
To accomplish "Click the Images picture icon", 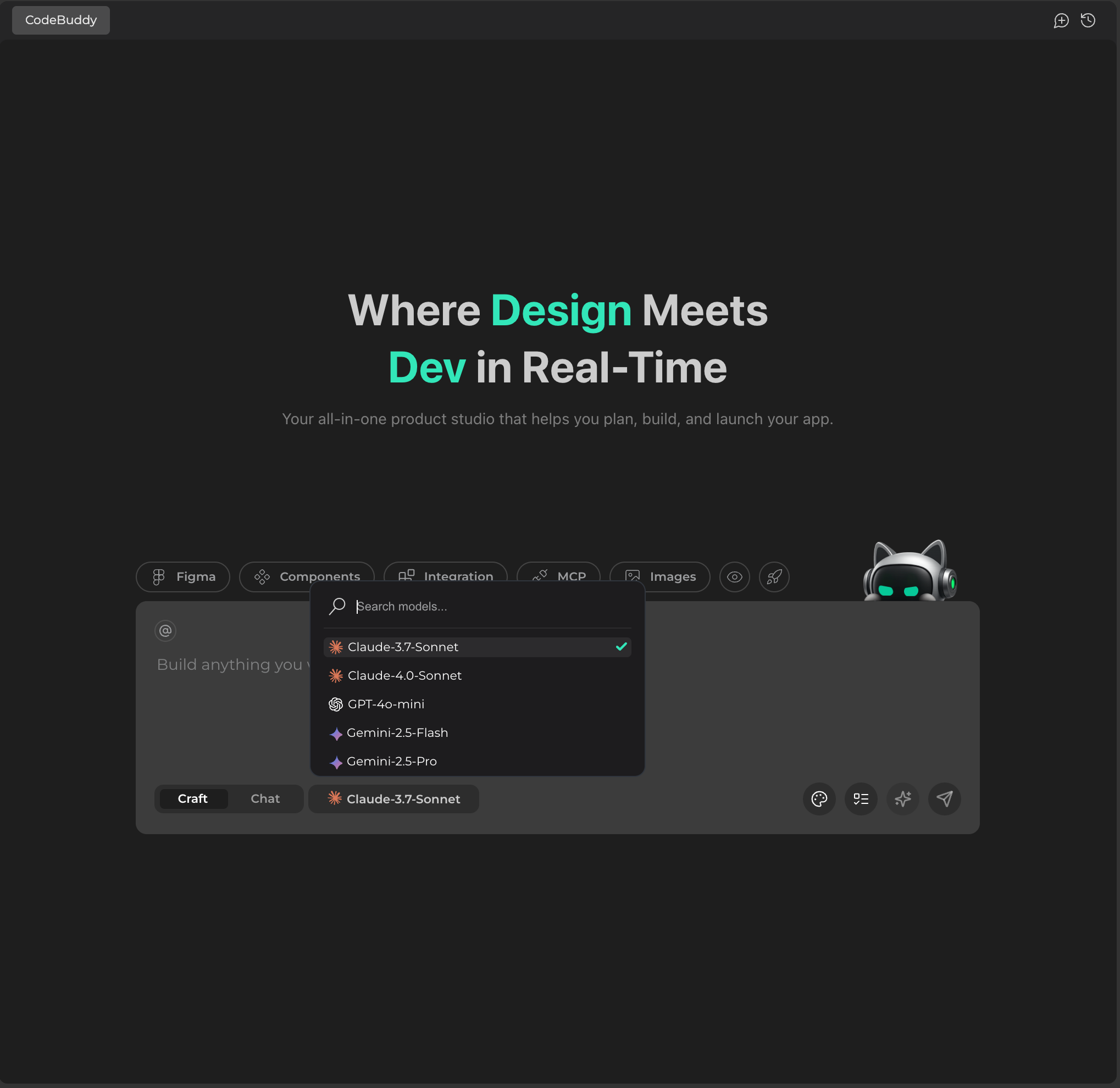I will (x=633, y=575).
